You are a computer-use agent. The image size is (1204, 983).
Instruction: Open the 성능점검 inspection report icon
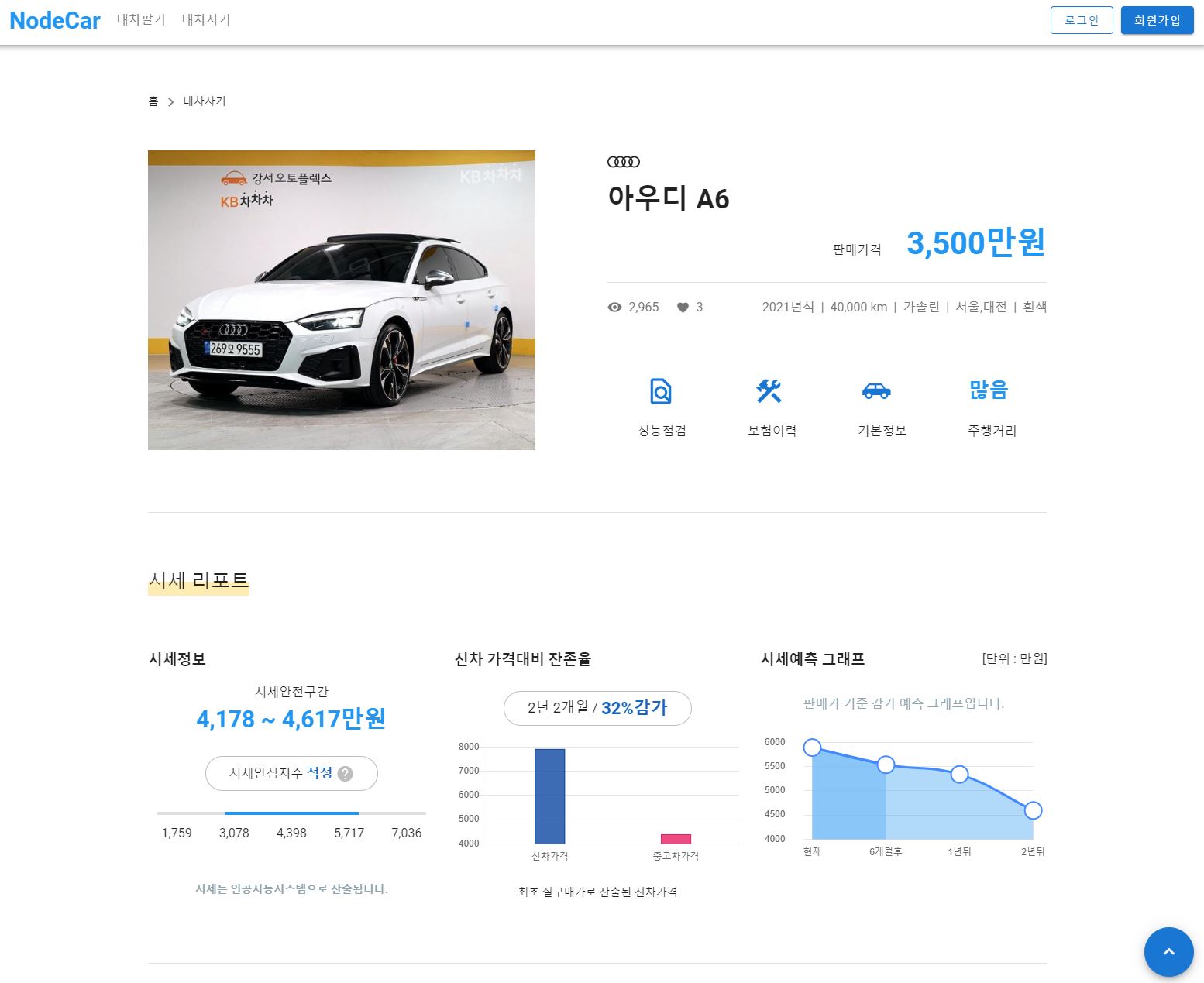pos(660,391)
